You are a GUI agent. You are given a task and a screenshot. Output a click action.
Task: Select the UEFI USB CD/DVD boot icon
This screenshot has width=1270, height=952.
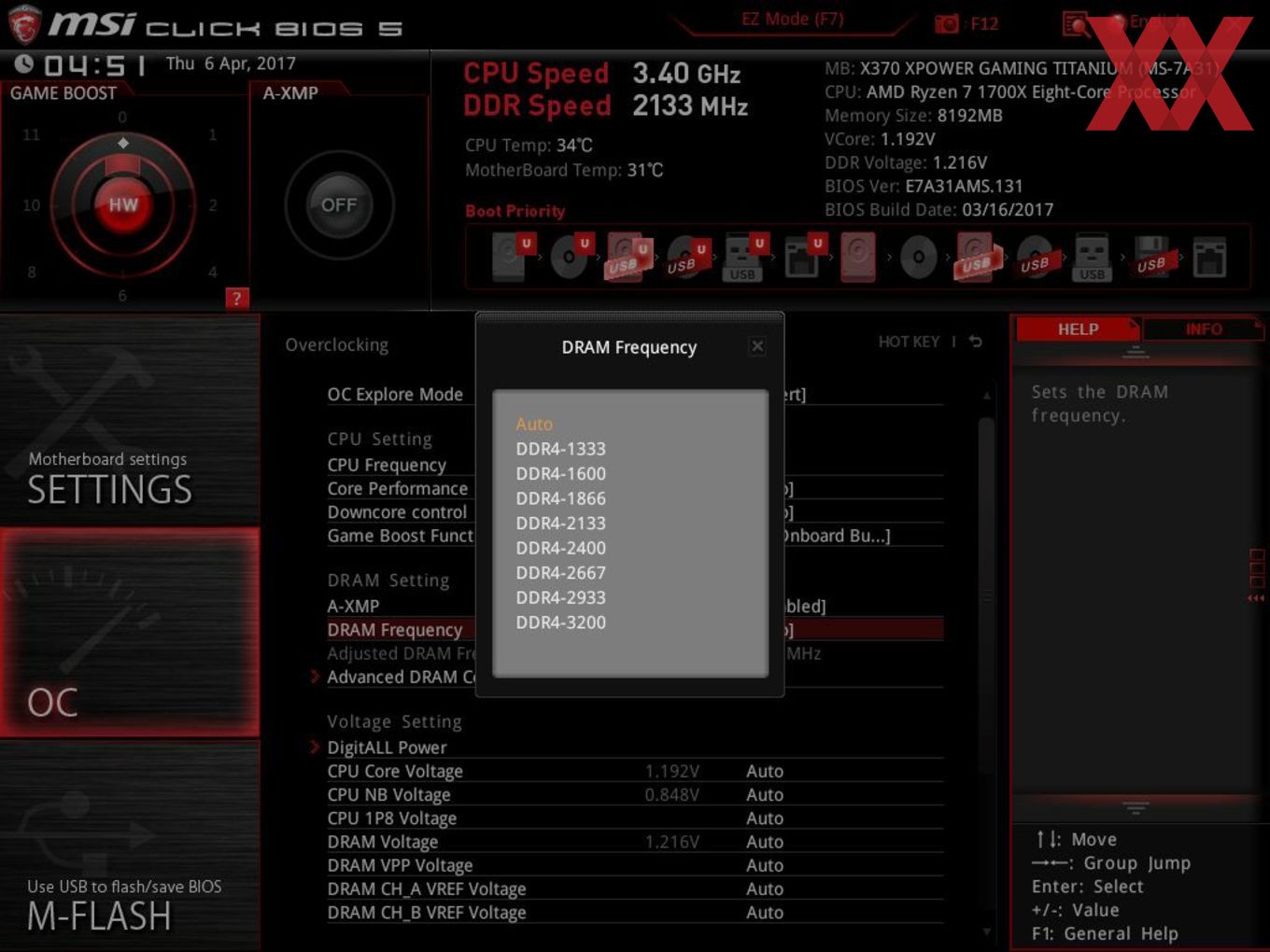(688, 258)
